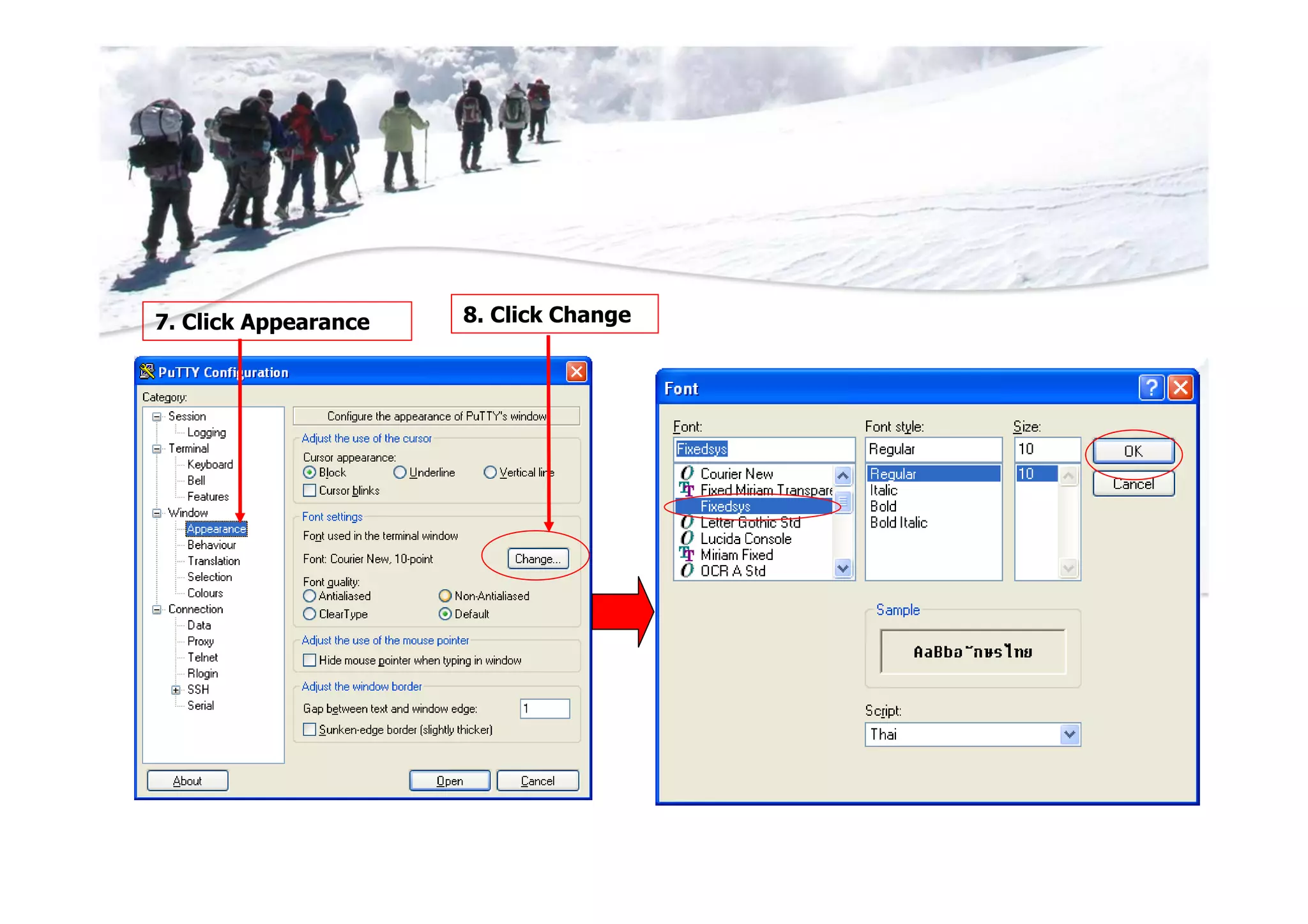Viewport: 1308px width, 924px height.
Task: Click the Font dialog help question-mark button
Action: 1152,388
